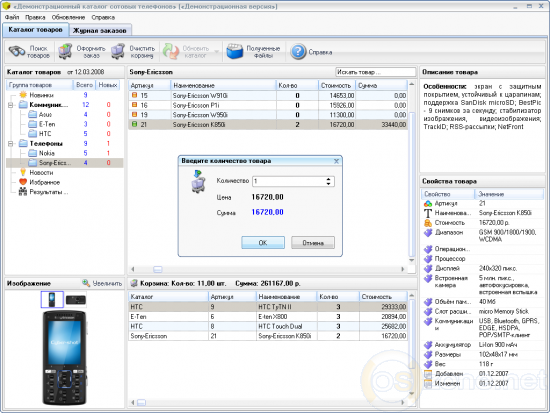Click the Оформить заказ cart icon

(65, 52)
